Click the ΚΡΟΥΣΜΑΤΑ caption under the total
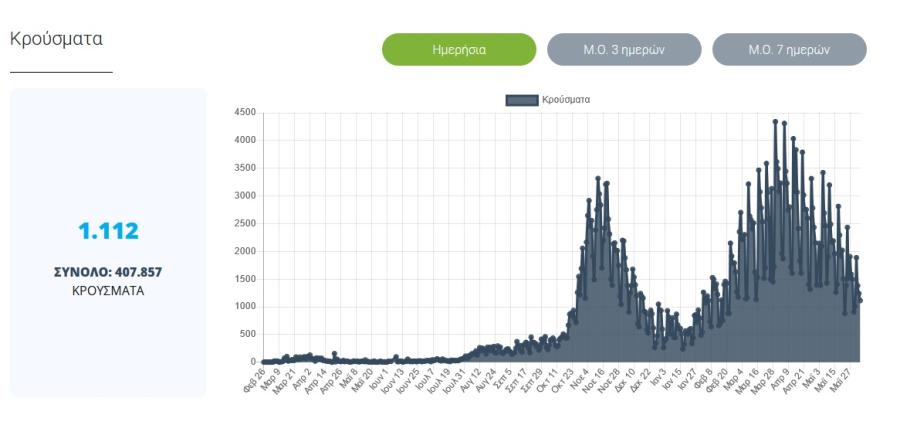This screenshot has height=425, width=900. (108, 291)
